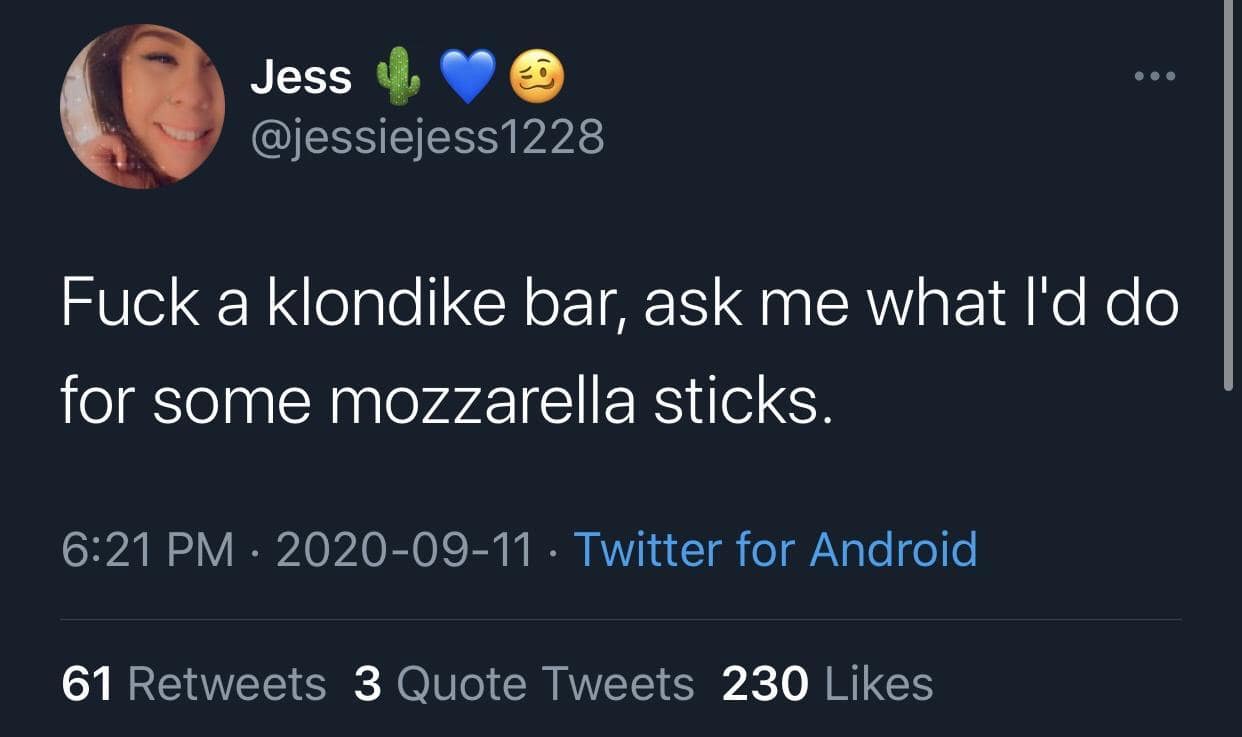Viewport: 1242px width, 737px height.
Task: Open the @jessiejess1228 handle link
Action: coord(427,136)
